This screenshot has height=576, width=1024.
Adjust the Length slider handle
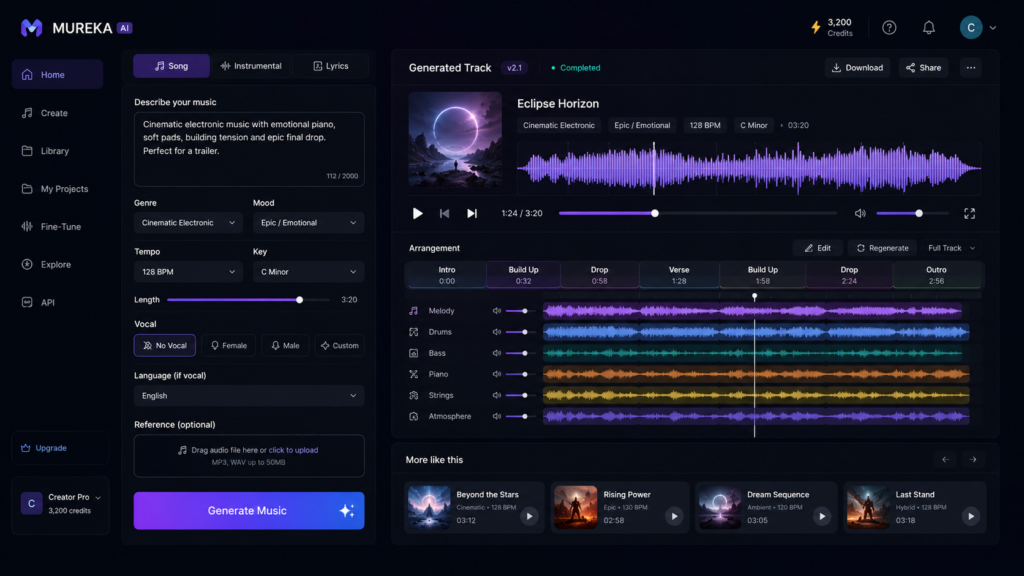pos(299,300)
